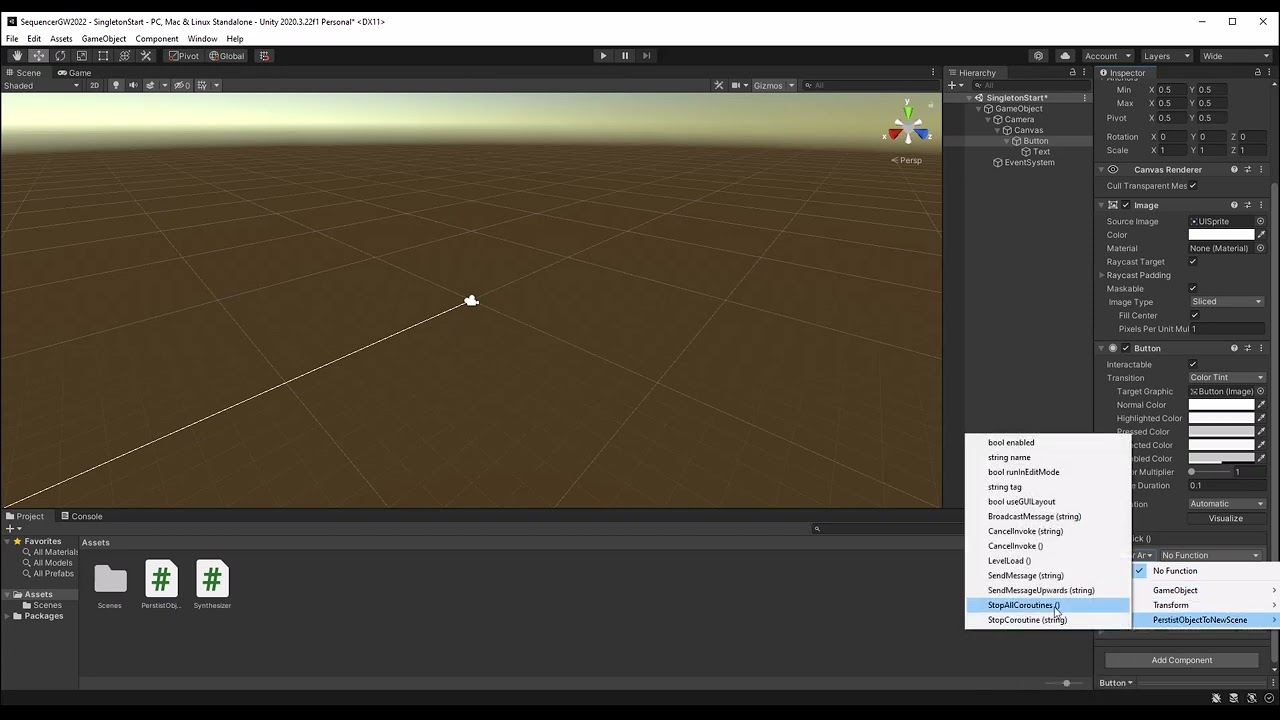This screenshot has height=720, width=1280.
Task: Open the Window menu
Action: tap(202, 39)
